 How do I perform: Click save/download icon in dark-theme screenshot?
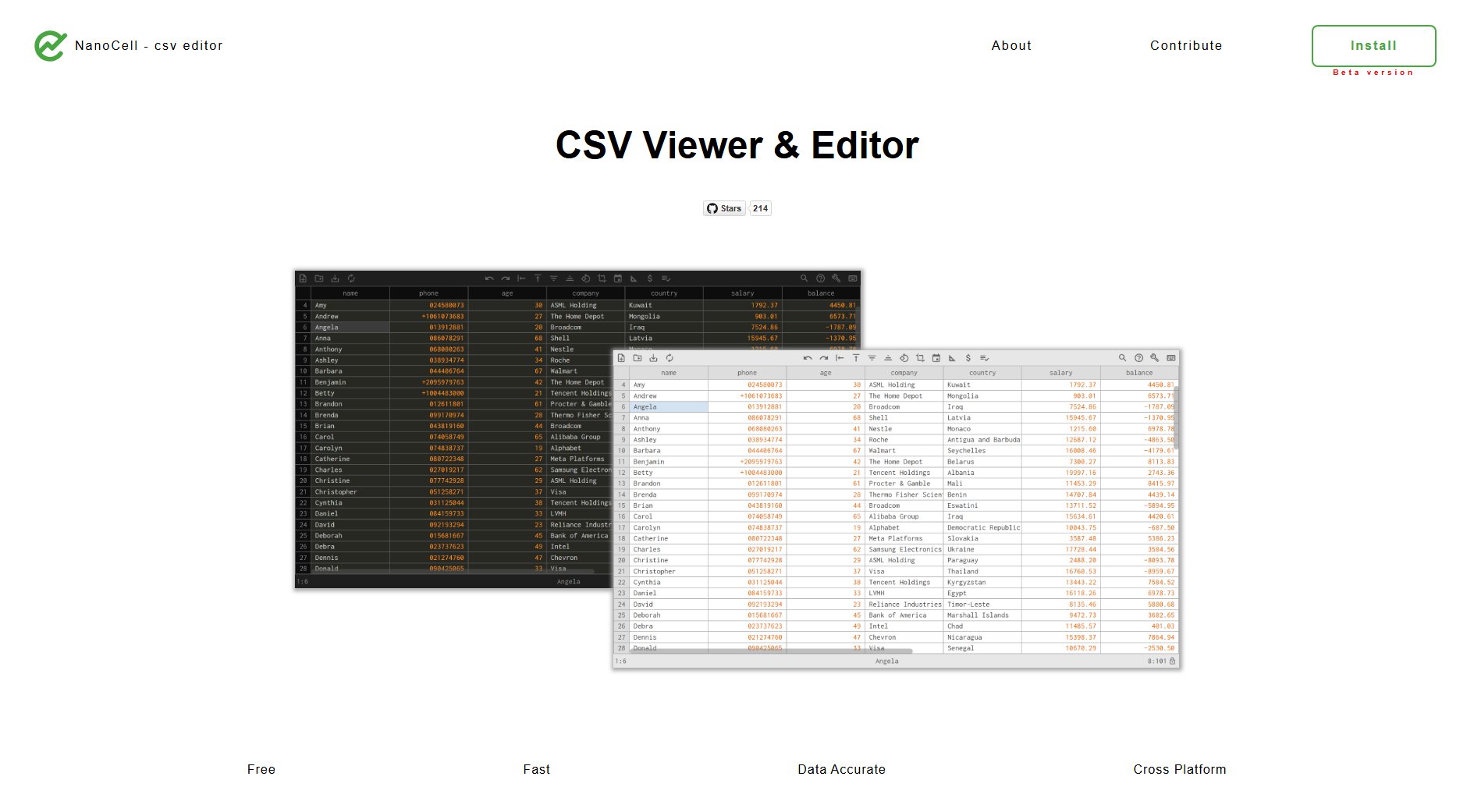pyautogui.click(x=335, y=278)
